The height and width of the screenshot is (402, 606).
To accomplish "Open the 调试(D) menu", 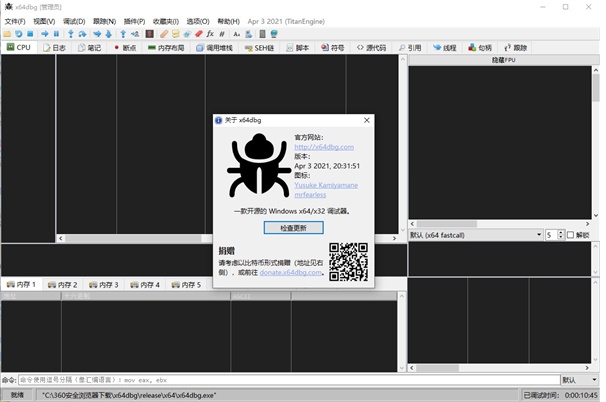I will pos(74,21).
